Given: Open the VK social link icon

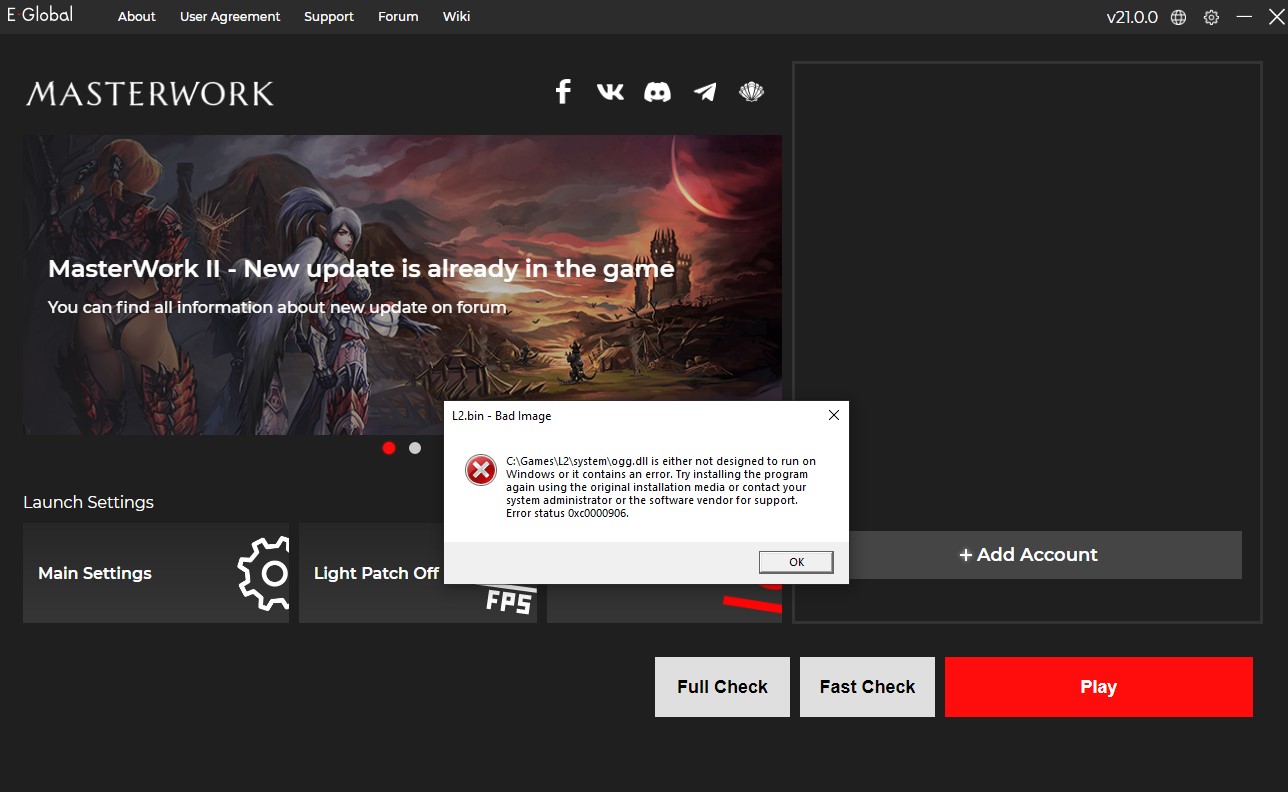Looking at the screenshot, I should pos(610,92).
